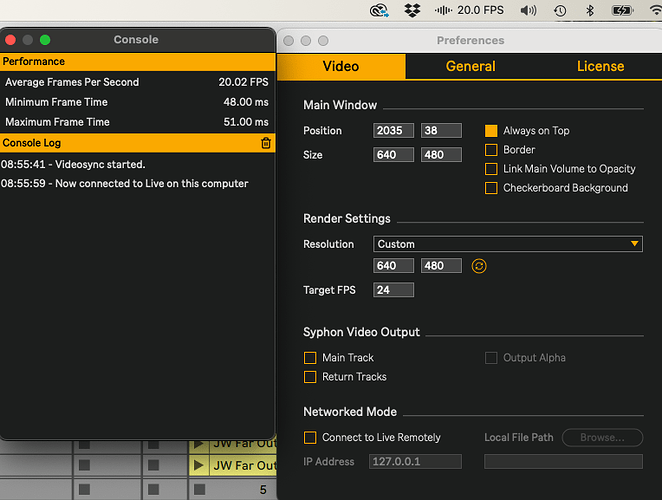Switch to the License tab
Image resolution: width=662 pixels, height=500 pixels.
600,66
